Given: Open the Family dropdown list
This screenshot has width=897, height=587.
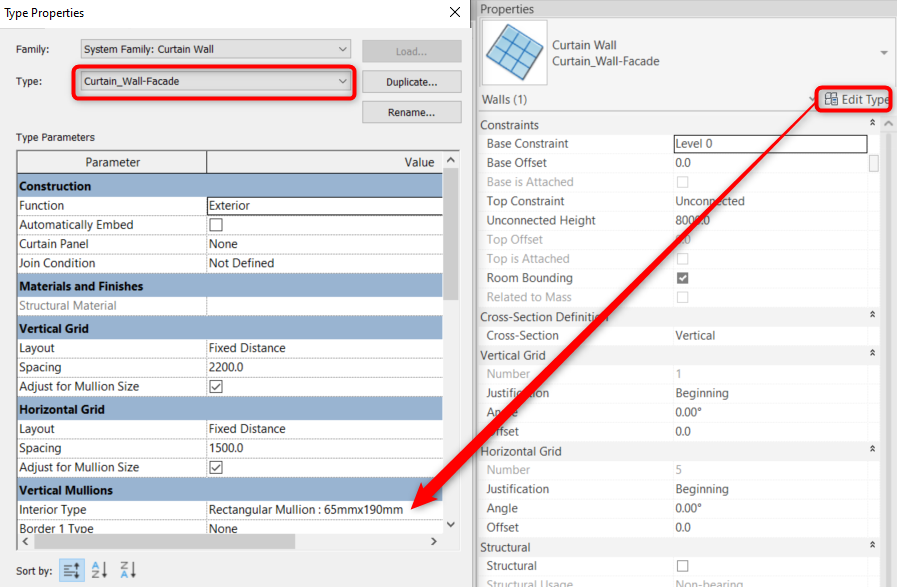Looking at the screenshot, I should (x=342, y=48).
